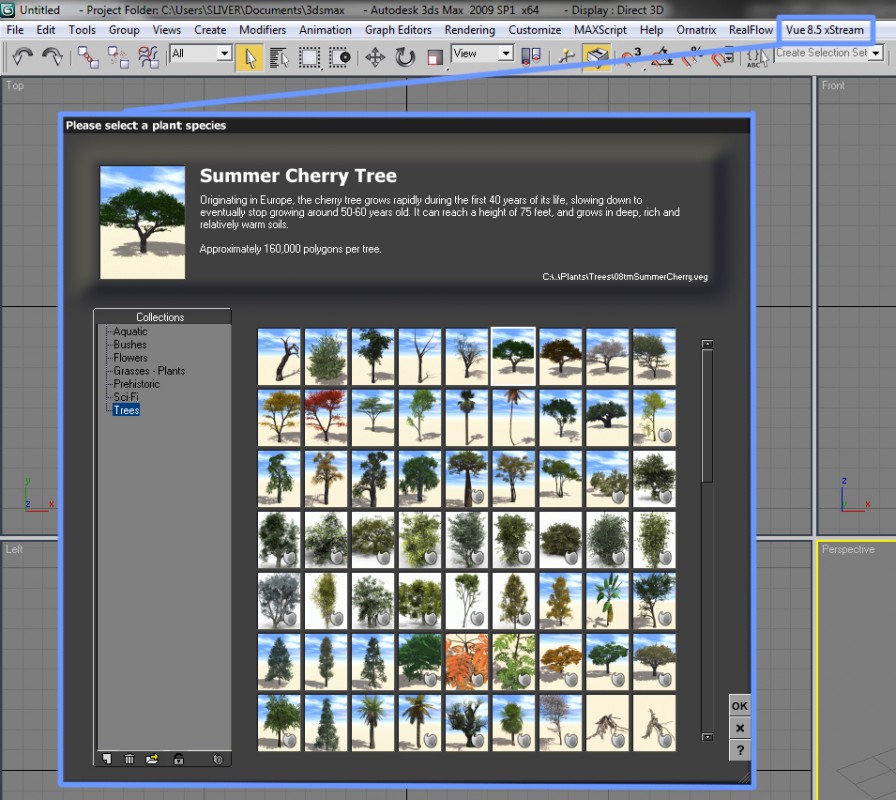This screenshot has width=896, height=800.
Task: Click the open-folder icon under Collections
Action: (x=152, y=759)
